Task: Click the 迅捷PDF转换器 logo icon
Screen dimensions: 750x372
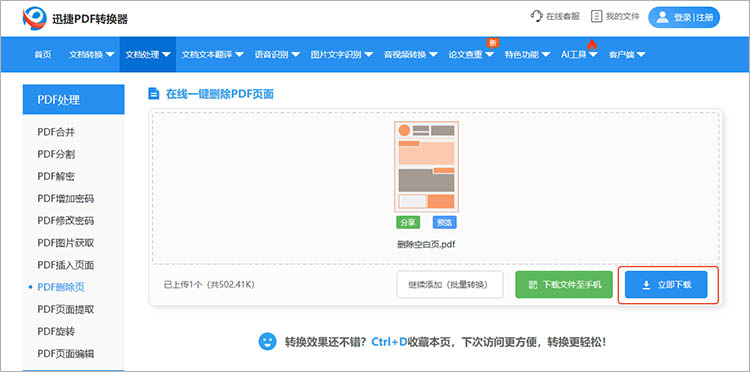Action: [x=34, y=18]
